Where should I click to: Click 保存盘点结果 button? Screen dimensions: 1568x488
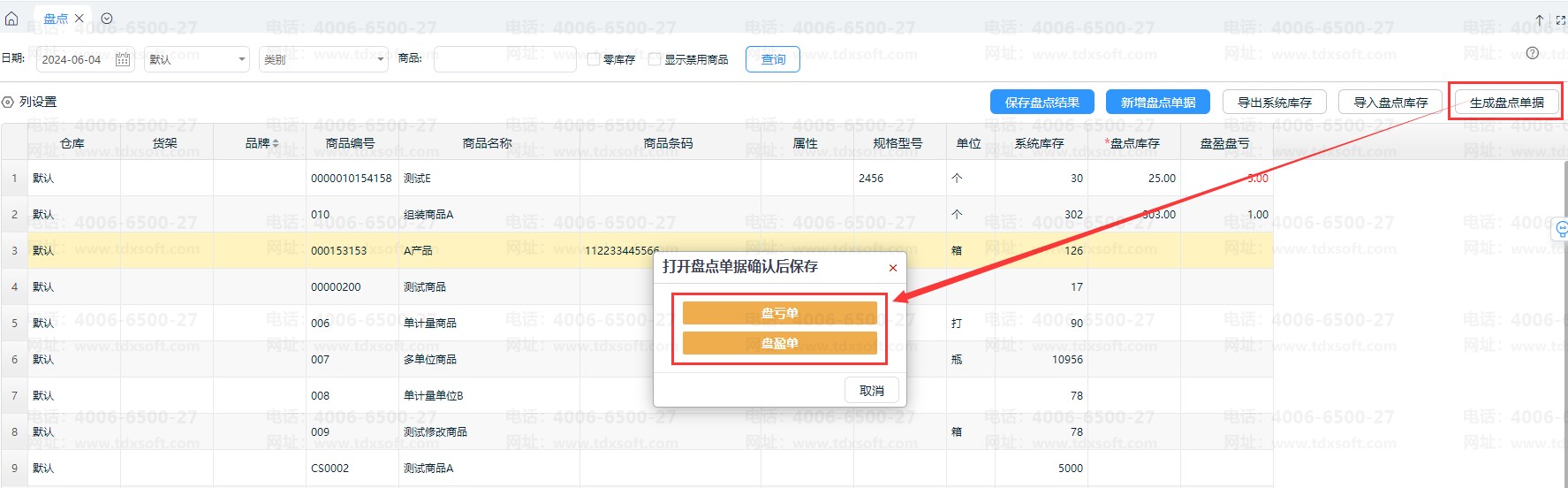click(1042, 103)
